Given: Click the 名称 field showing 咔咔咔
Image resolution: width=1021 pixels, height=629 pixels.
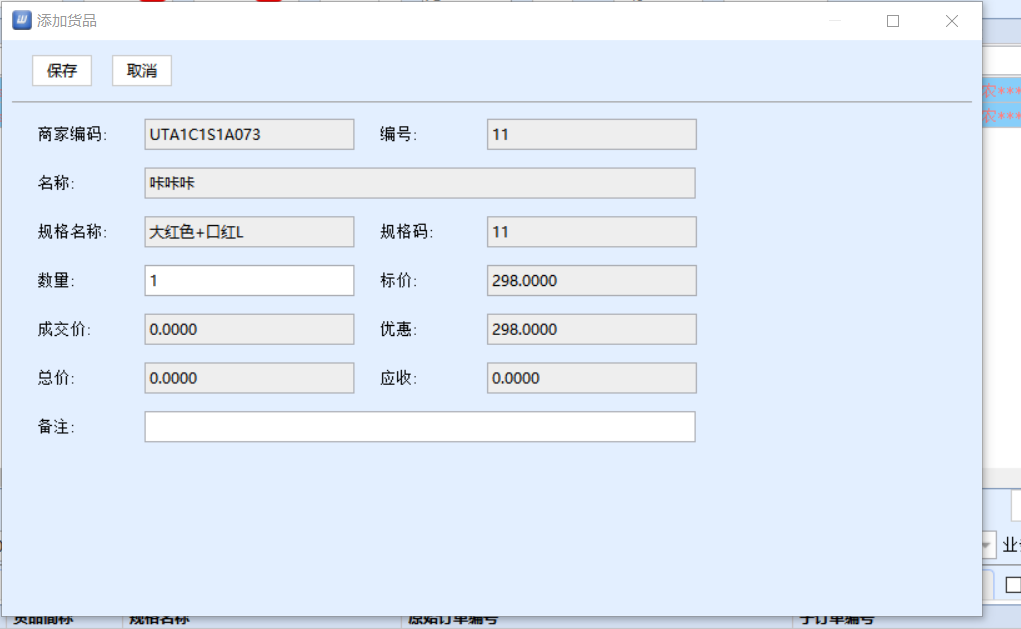Looking at the screenshot, I should 419,183.
